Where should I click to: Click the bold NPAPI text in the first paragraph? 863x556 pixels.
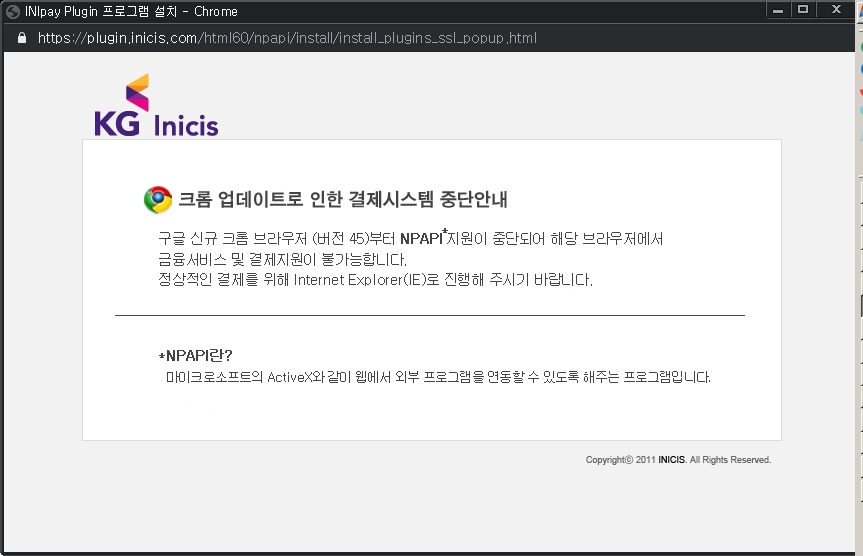pos(422,238)
